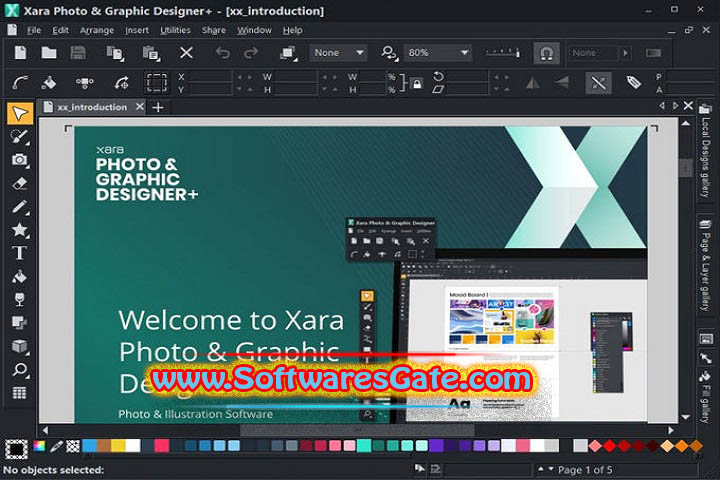Screen dimensions: 720x480
Task: Open the File menu
Action: [x=34, y=30]
